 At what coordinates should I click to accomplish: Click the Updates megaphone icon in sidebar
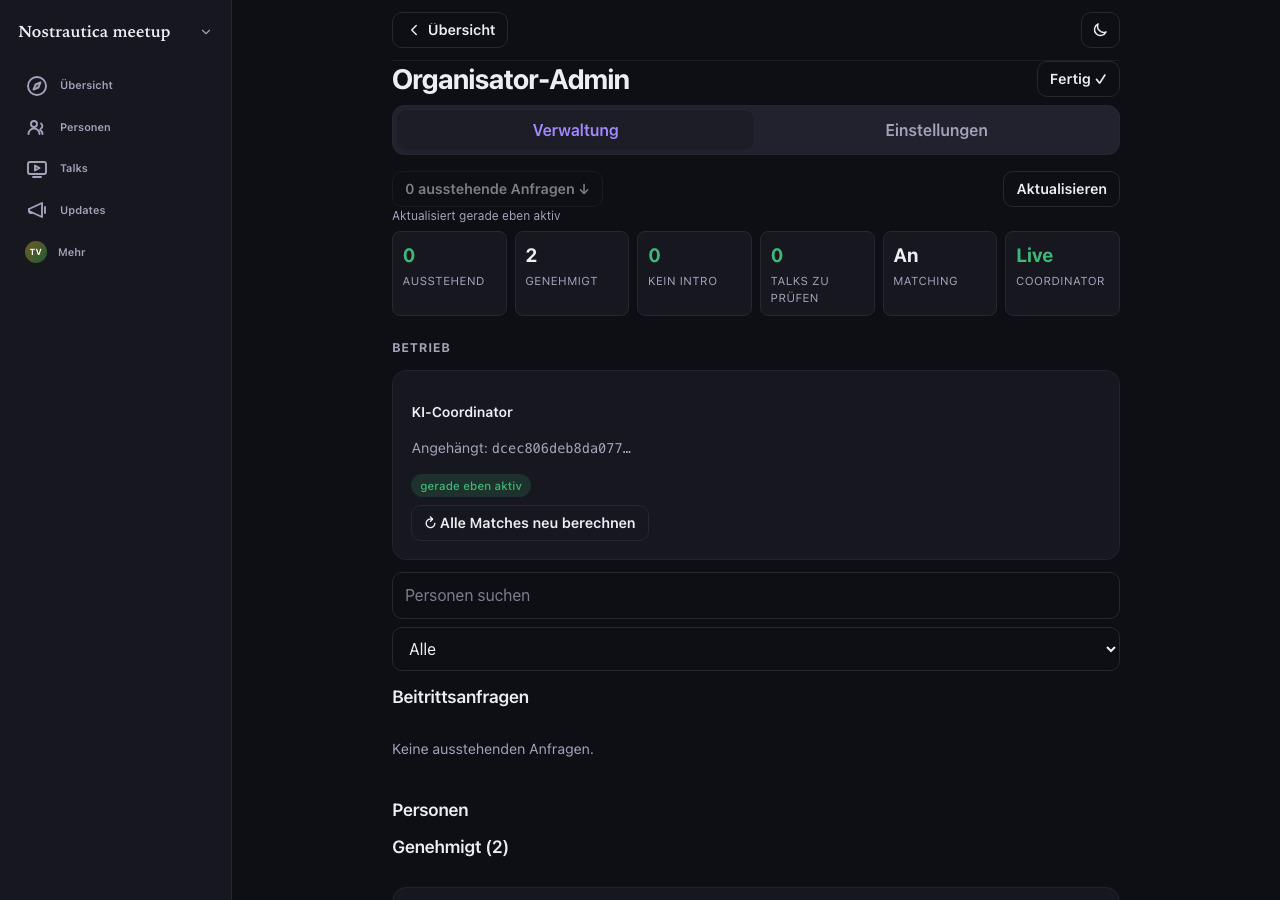37,211
